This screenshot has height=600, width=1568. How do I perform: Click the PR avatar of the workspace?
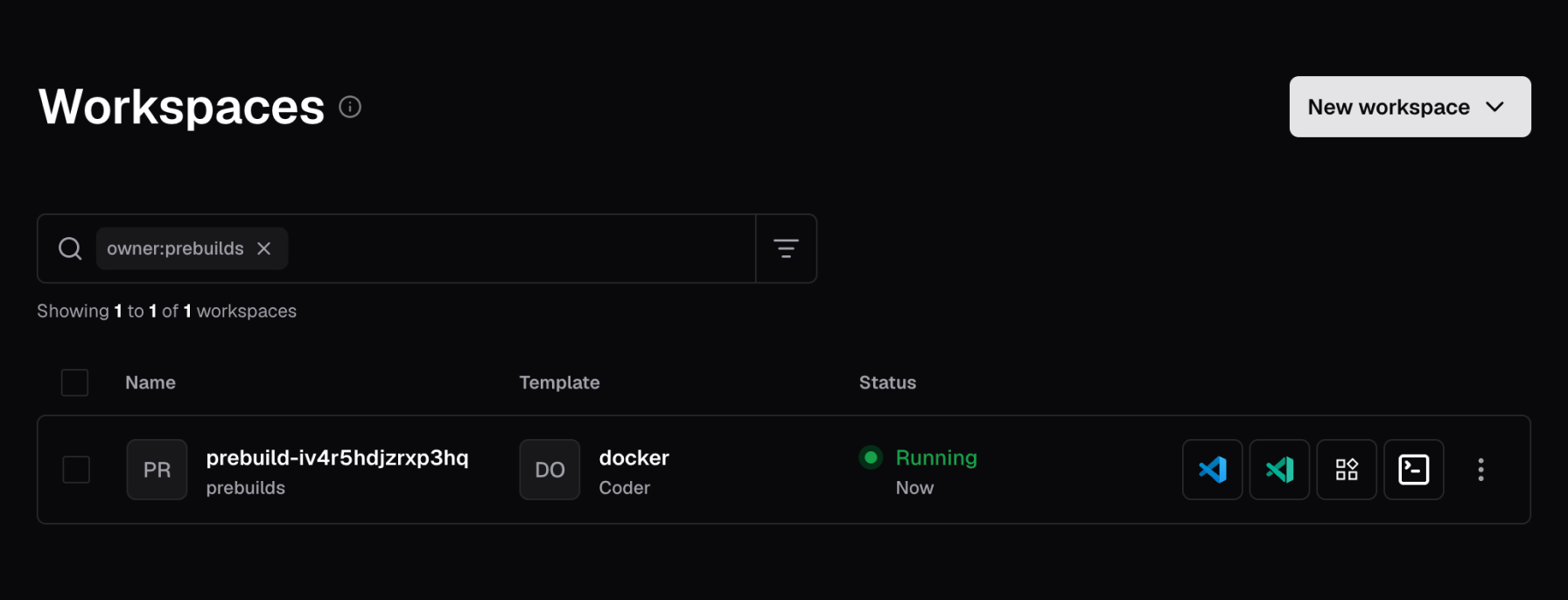(157, 470)
